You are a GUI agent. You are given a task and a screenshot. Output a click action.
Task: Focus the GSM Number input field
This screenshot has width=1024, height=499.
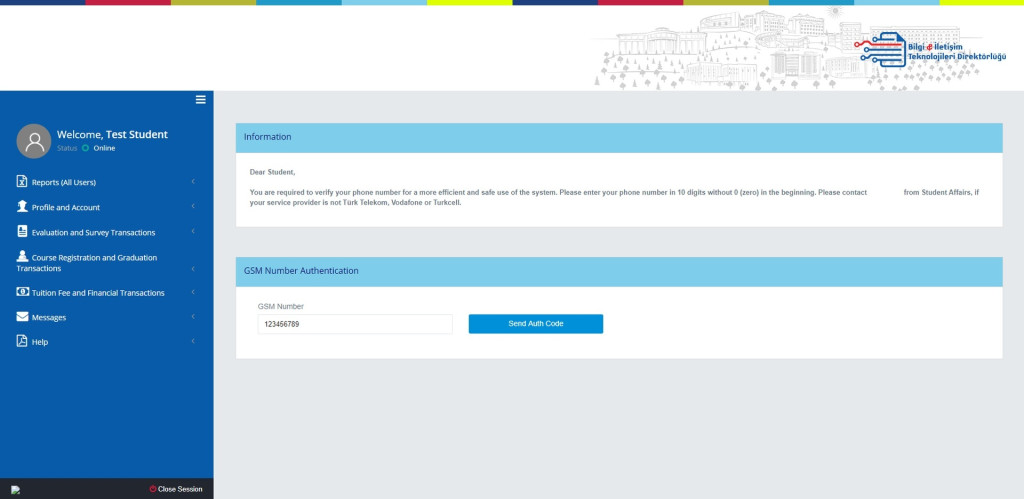click(x=354, y=324)
